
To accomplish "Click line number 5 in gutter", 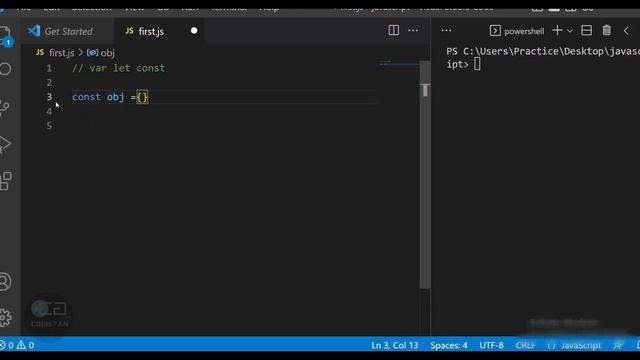I will pyautogui.click(x=49, y=126).
